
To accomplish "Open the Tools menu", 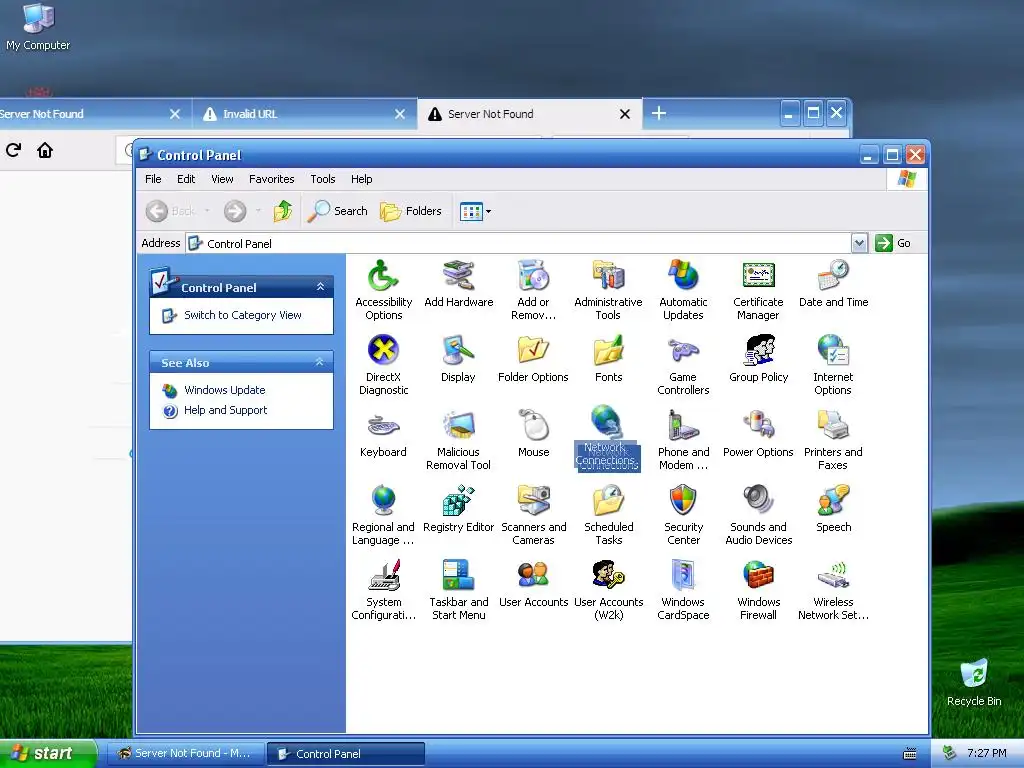I will pyautogui.click(x=323, y=179).
